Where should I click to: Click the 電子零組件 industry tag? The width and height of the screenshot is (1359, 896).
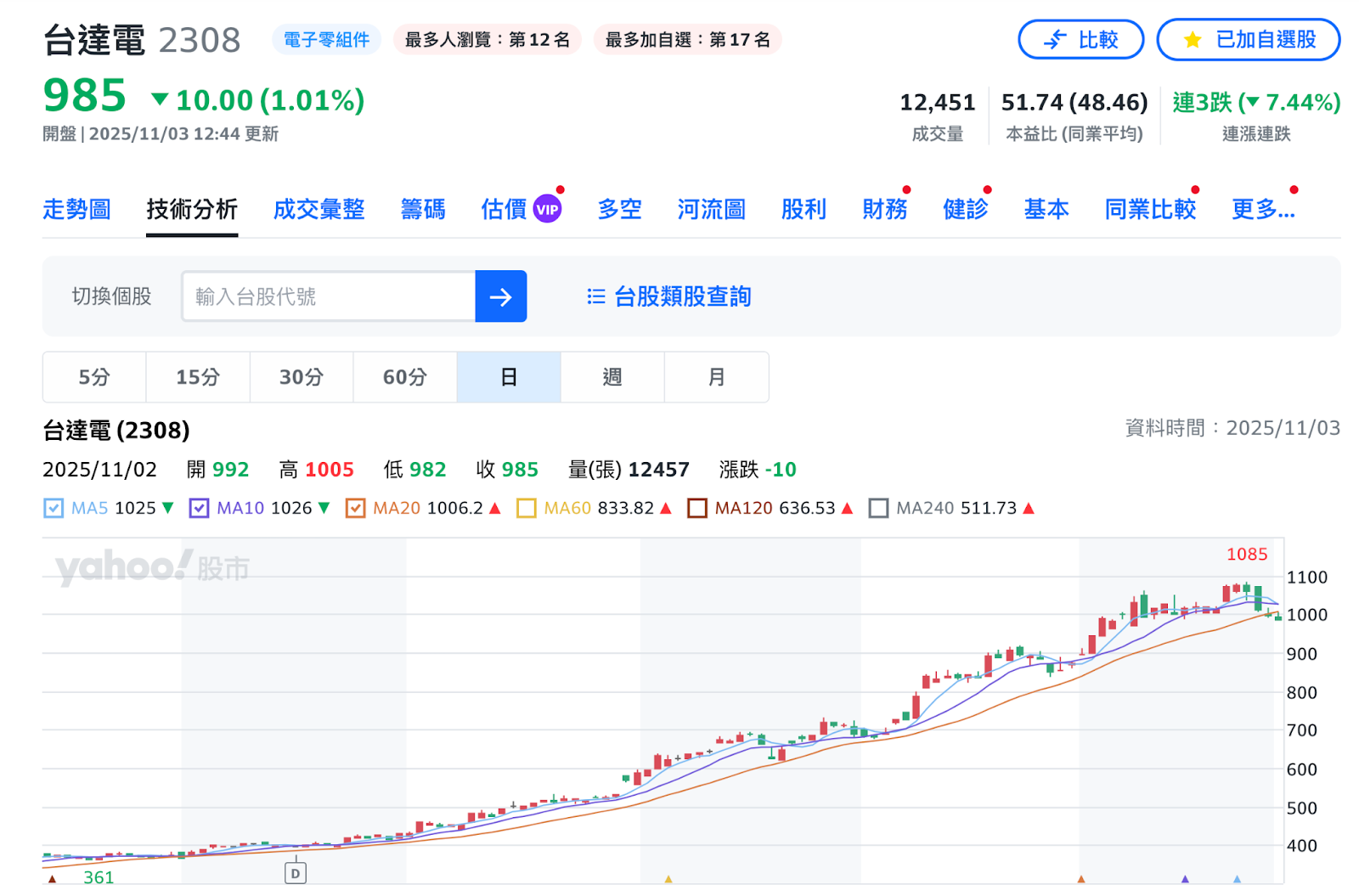coord(326,38)
